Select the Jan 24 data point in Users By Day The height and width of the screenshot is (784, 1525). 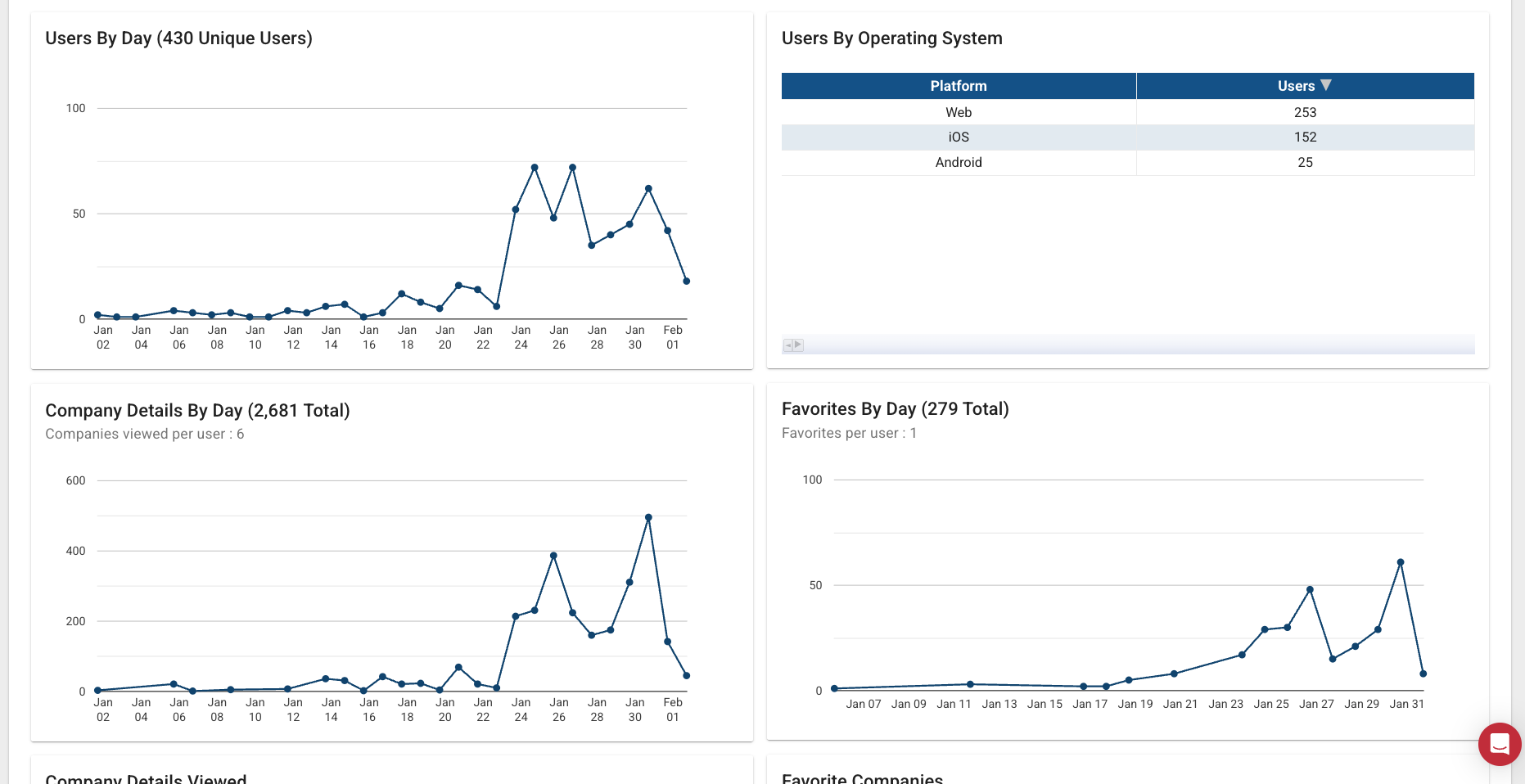[516, 209]
